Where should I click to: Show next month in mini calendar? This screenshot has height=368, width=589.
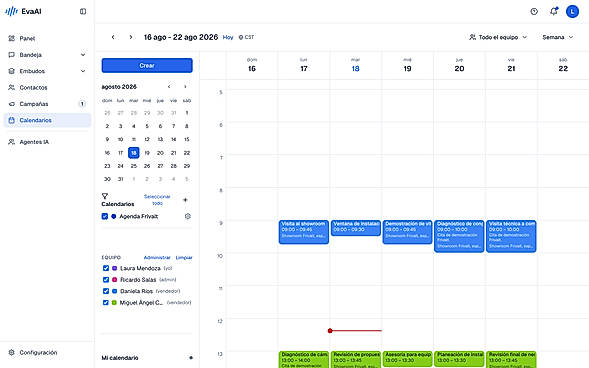(185, 87)
